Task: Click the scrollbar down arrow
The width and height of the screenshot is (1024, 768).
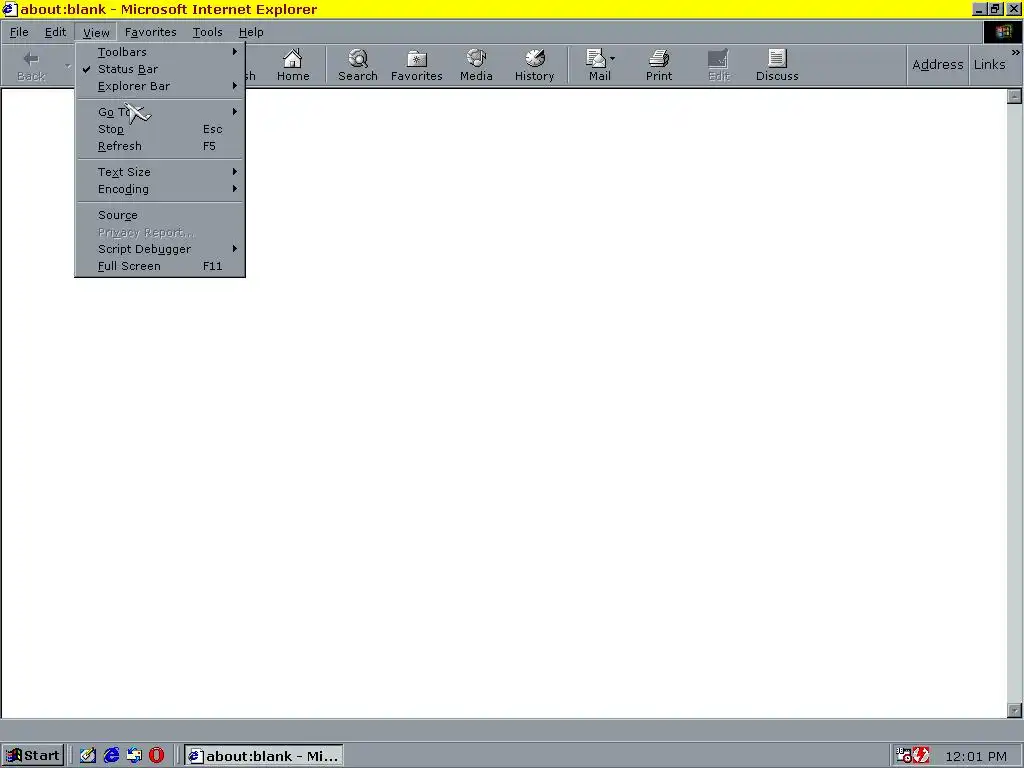Action: point(1014,710)
